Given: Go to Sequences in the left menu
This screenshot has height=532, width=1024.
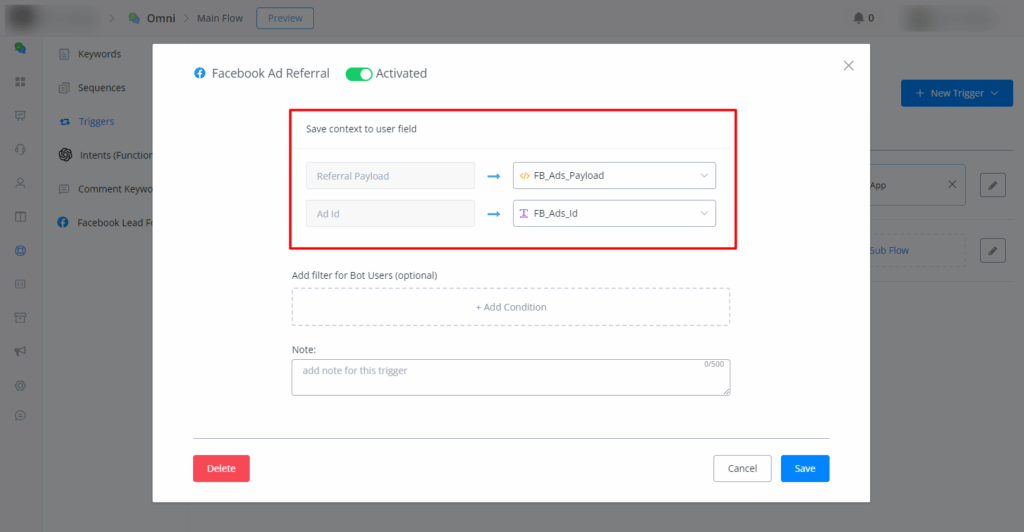Looking at the screenshot, I should [x=101, y=88].
